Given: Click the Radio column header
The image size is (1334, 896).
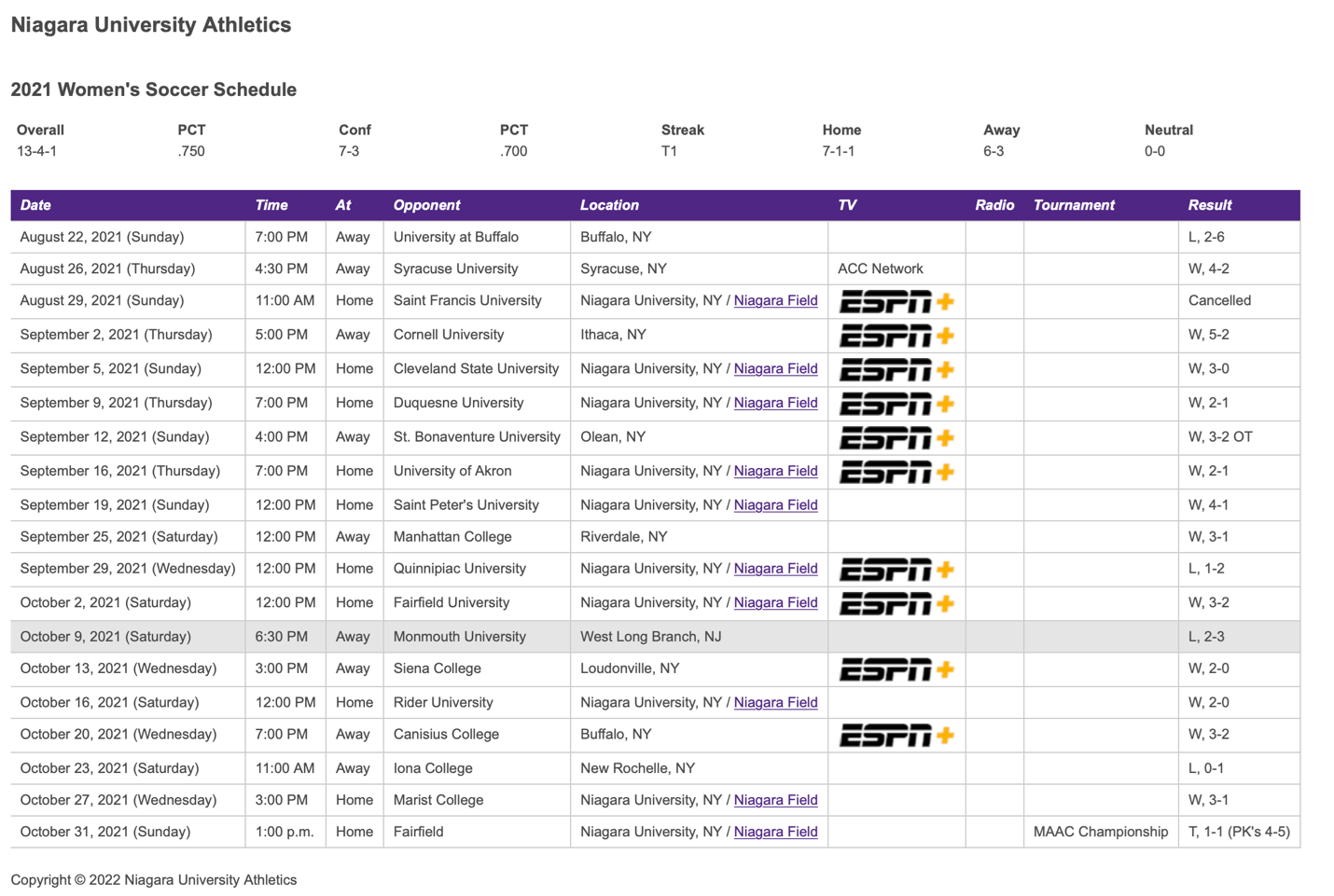Looking at the screenshot, I should click(994, 205).
